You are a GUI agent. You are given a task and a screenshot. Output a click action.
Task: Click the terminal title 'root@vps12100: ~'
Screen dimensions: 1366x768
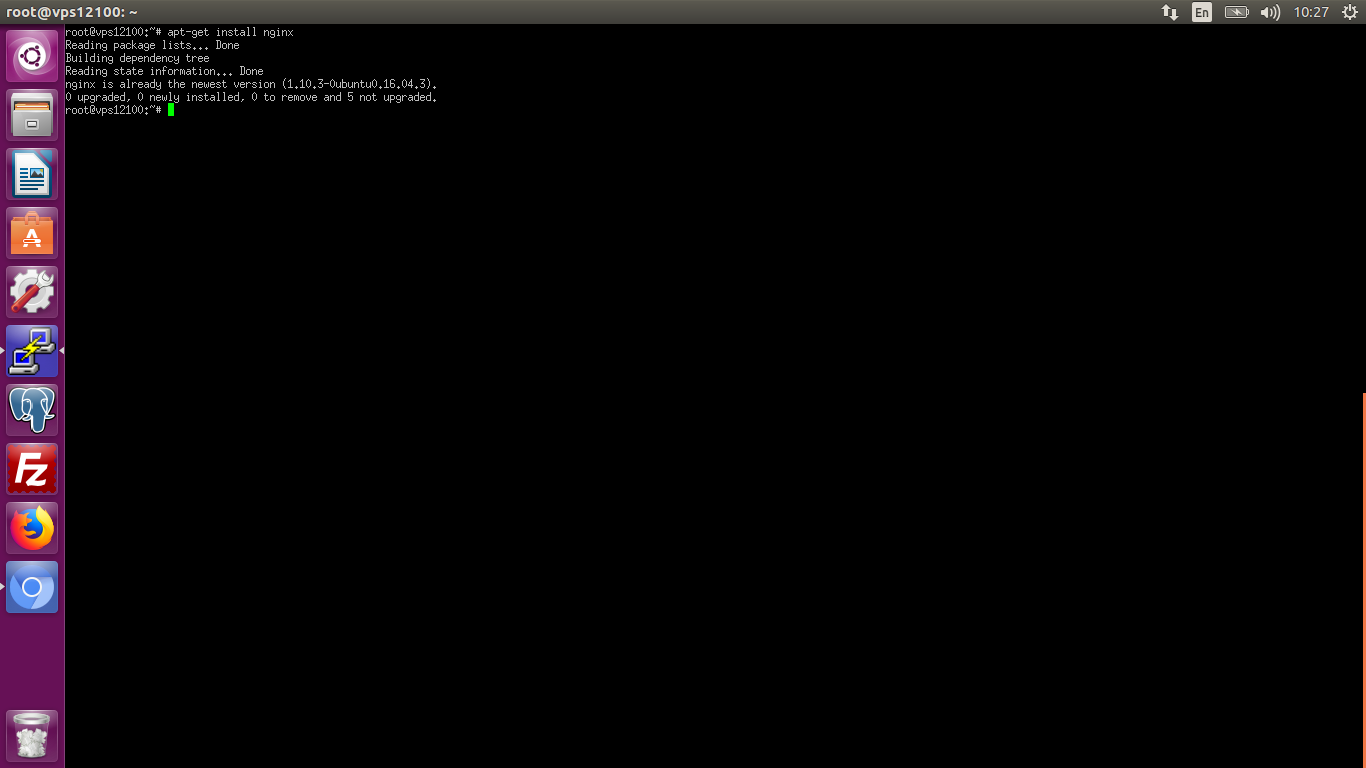click(72, 12)
